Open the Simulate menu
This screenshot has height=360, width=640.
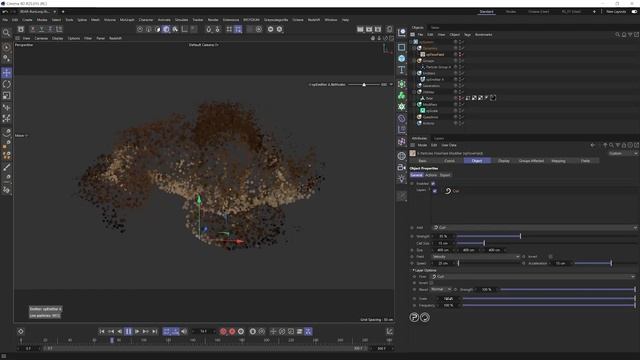pos(182,20)
